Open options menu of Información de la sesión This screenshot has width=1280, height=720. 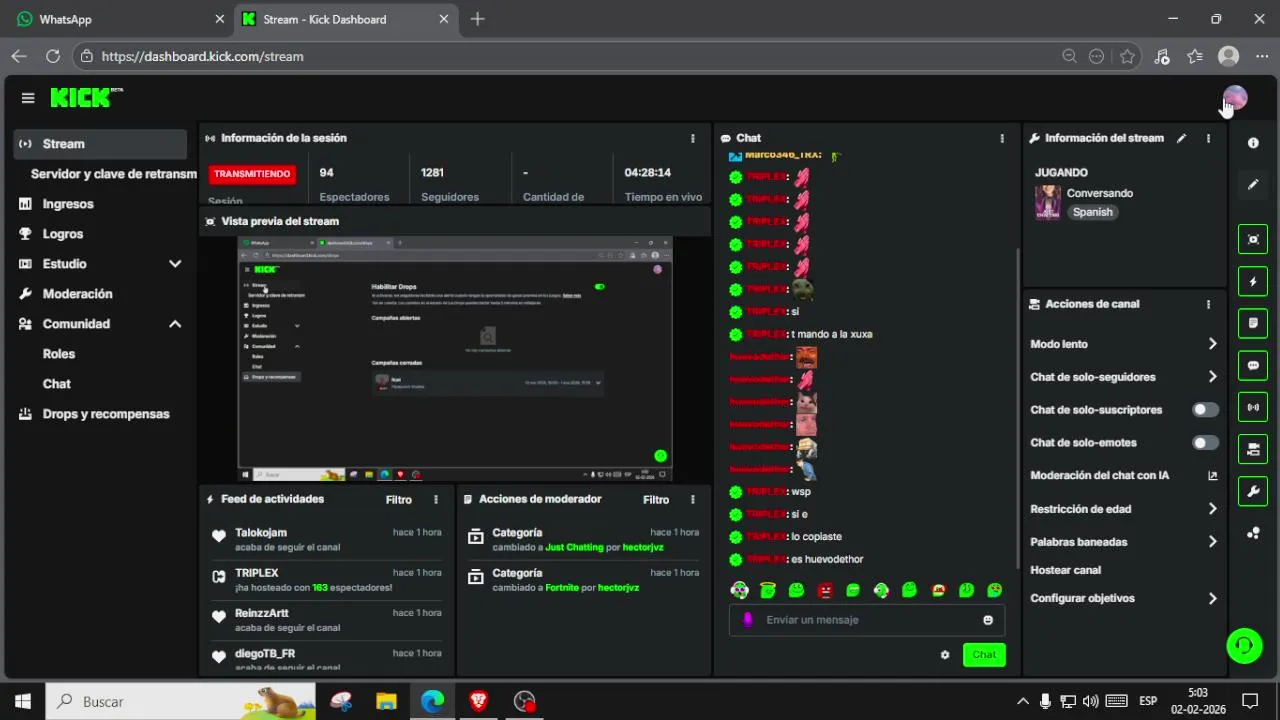[x=693, y=138]
